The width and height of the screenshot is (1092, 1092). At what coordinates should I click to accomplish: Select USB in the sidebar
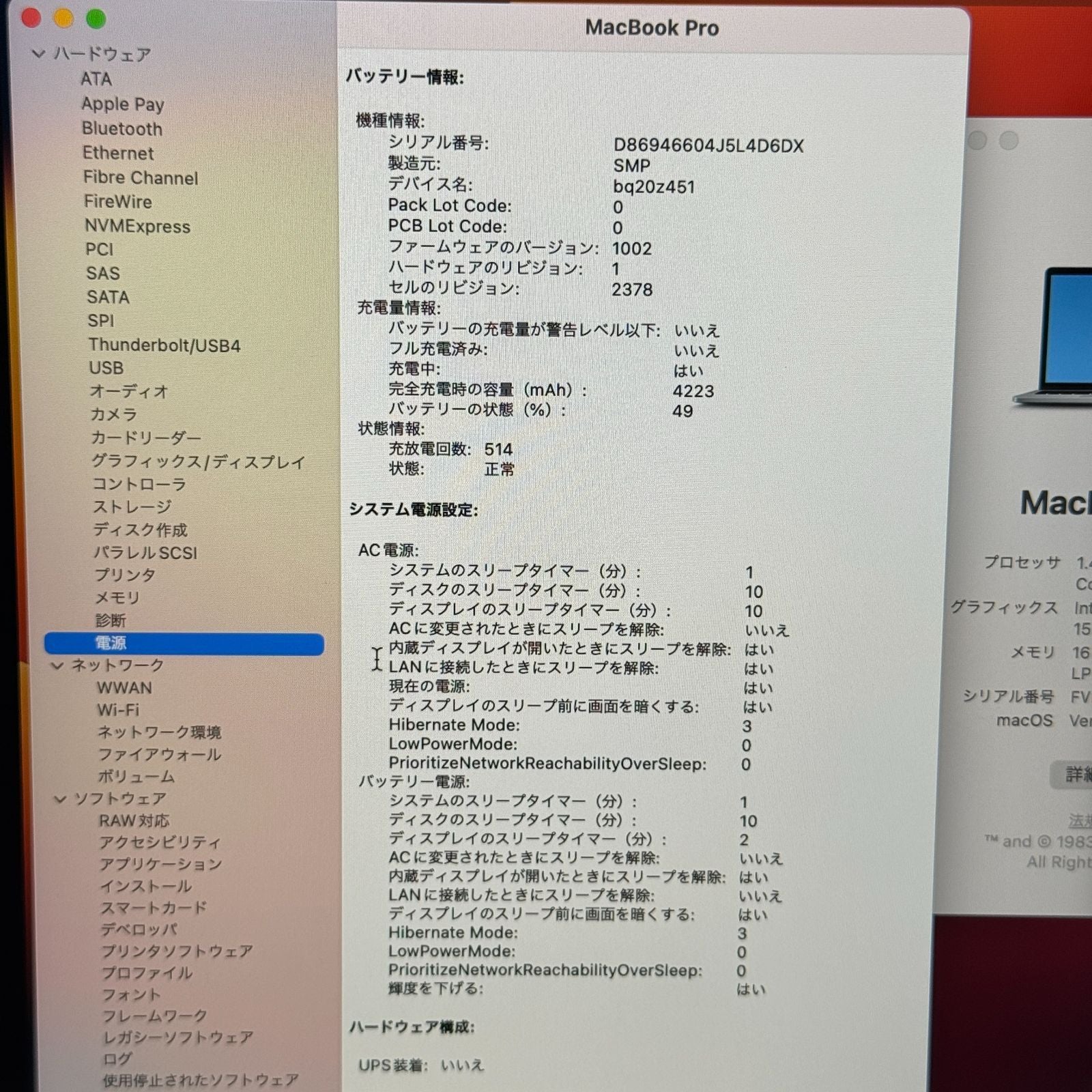[x=106, y=369]
